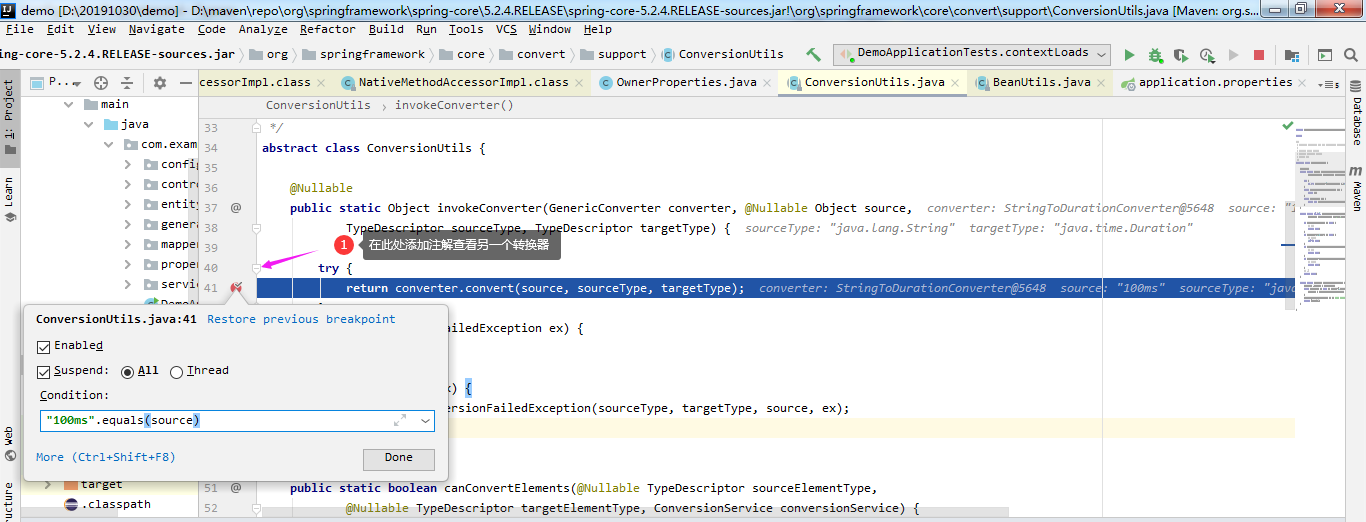Click the springframework breadcrumb segment
This screenshot has width=1366, height=522.
coord(365,54)
